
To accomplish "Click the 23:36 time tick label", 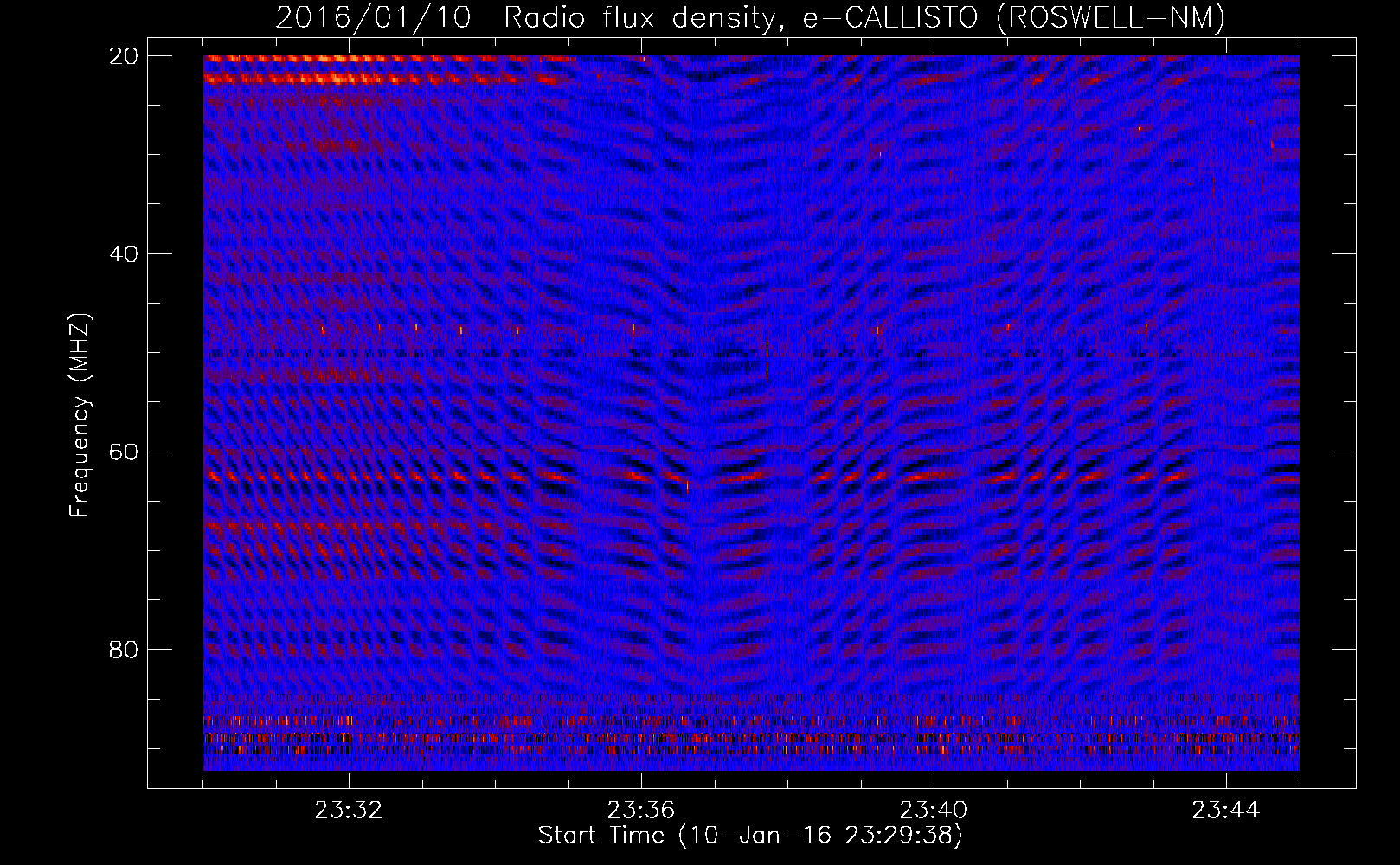I will pos(641,811).
